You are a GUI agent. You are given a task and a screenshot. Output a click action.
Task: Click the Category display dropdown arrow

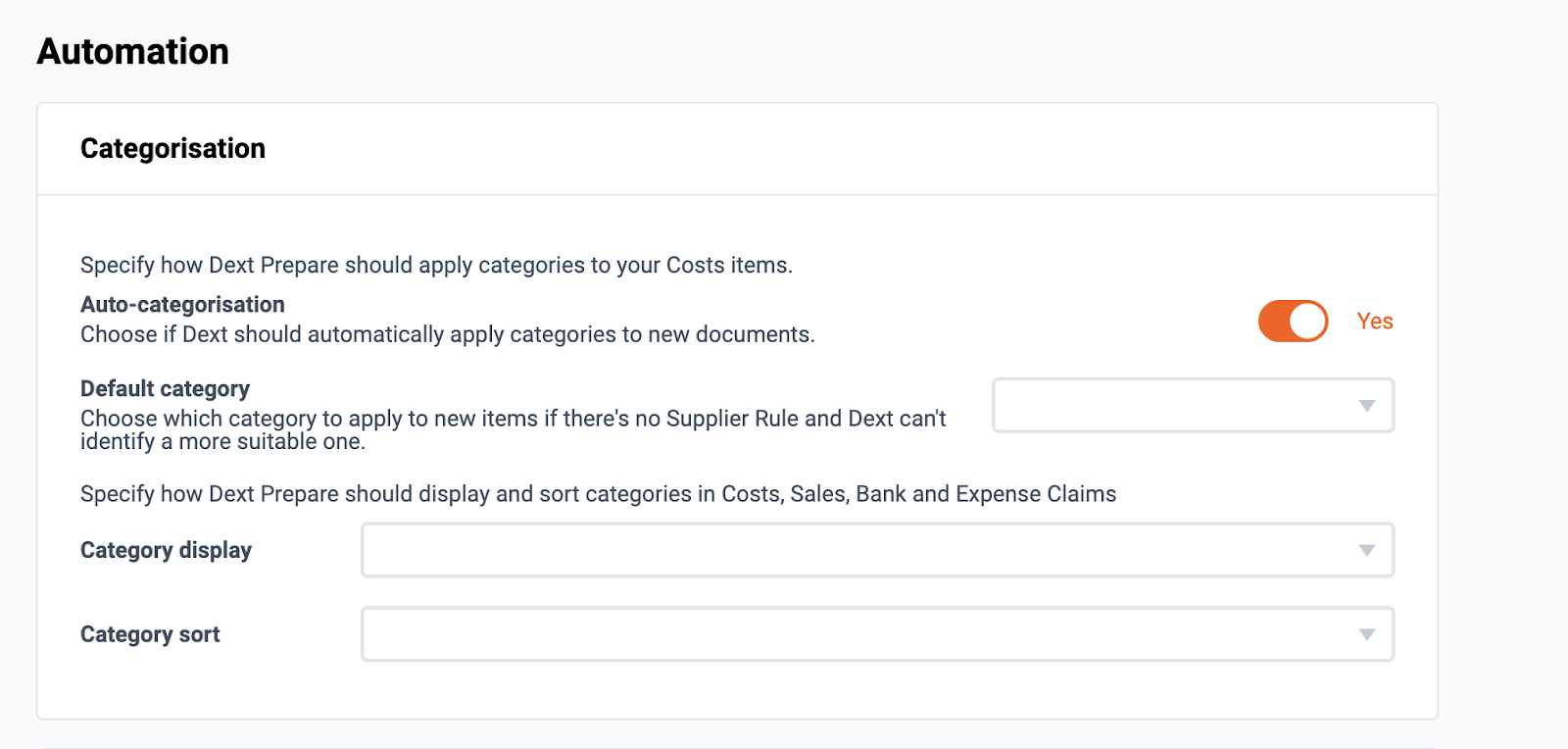[x=1367, y=551]
